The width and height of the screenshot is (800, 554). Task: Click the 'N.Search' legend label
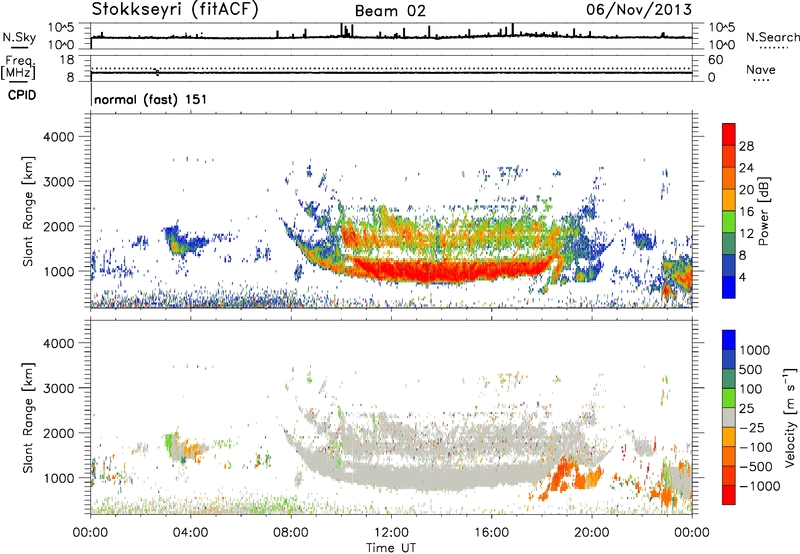pyautogui.click(x=773, y=37)
